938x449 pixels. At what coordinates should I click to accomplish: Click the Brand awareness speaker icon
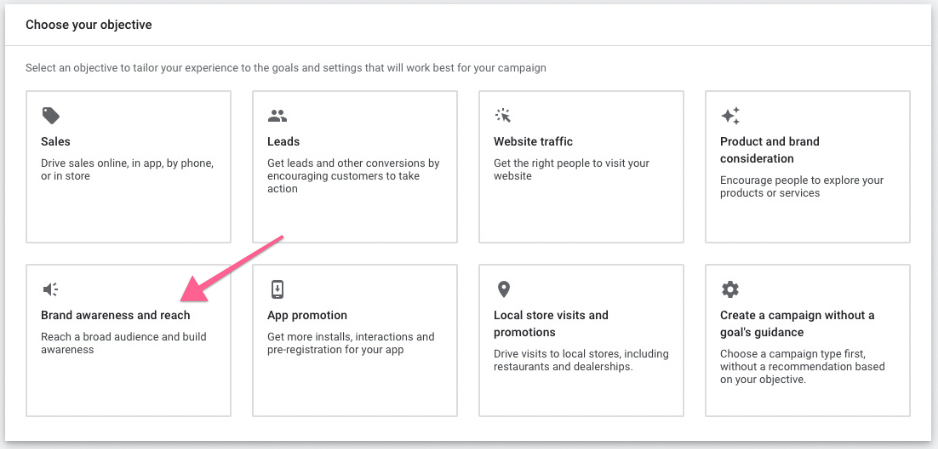(x=50, y=290)
